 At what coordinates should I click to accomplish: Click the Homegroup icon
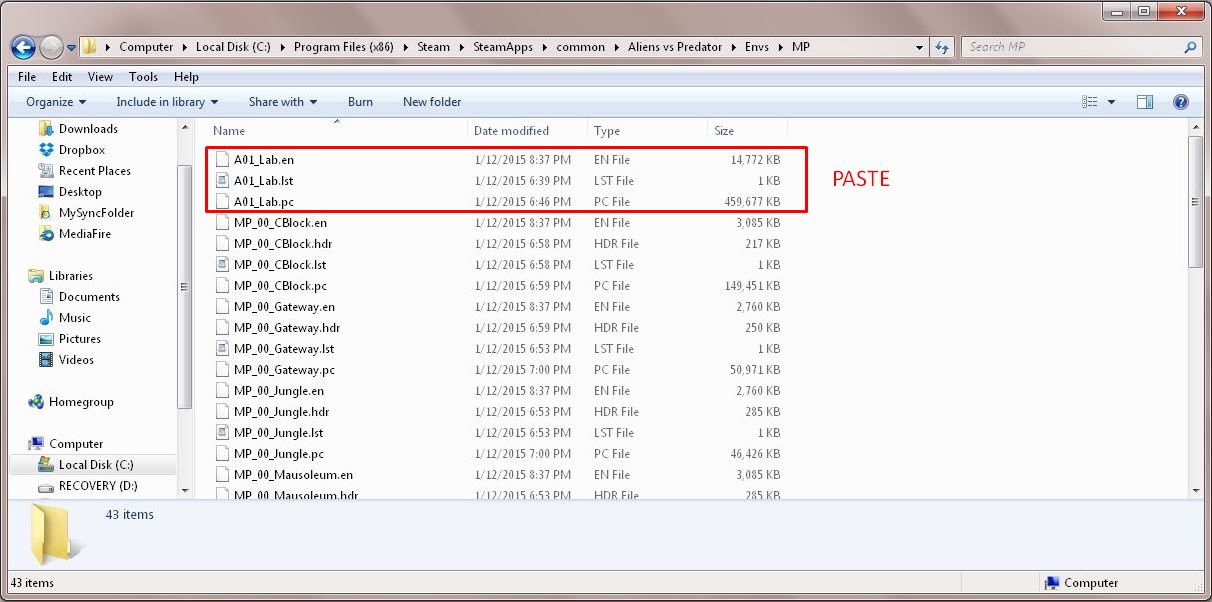35,402
